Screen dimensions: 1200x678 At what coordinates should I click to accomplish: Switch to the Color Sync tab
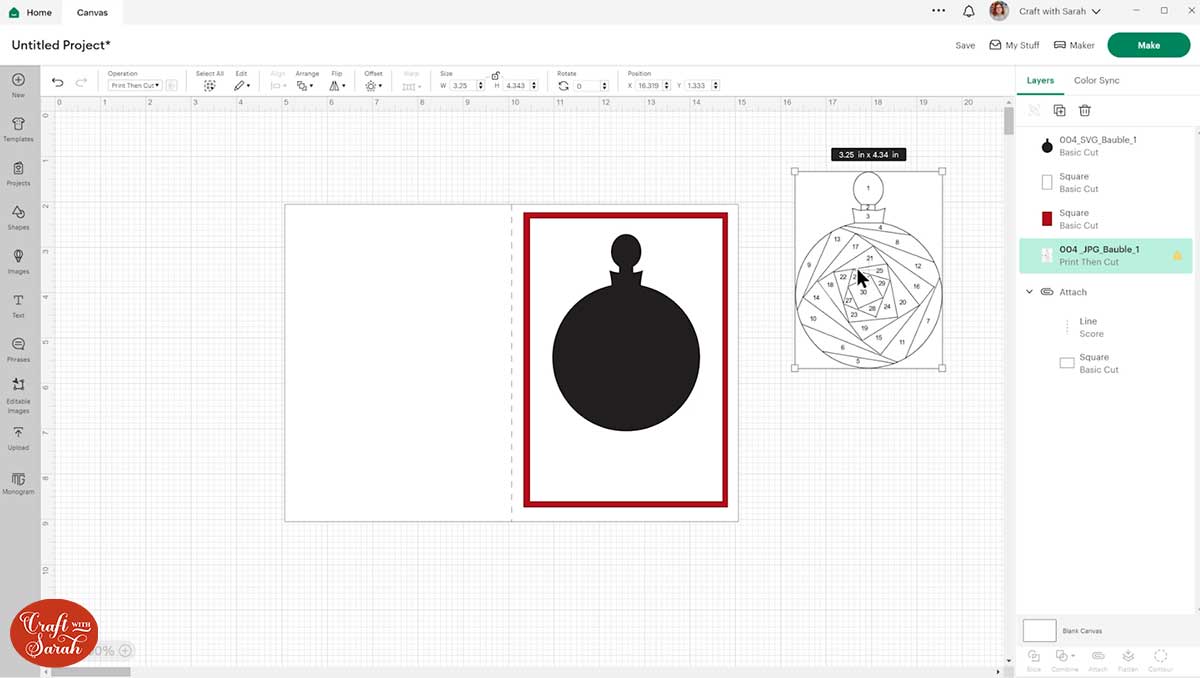point(1096,80)
